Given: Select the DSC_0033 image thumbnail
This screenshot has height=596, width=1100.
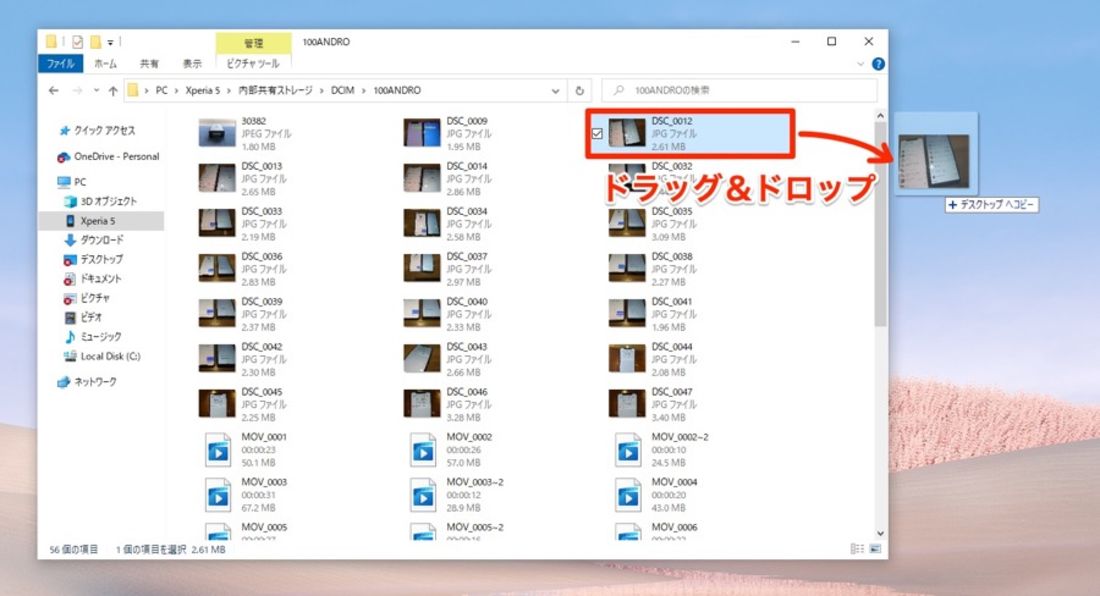Looking at the screenshot, I should (x=217, y=223).
